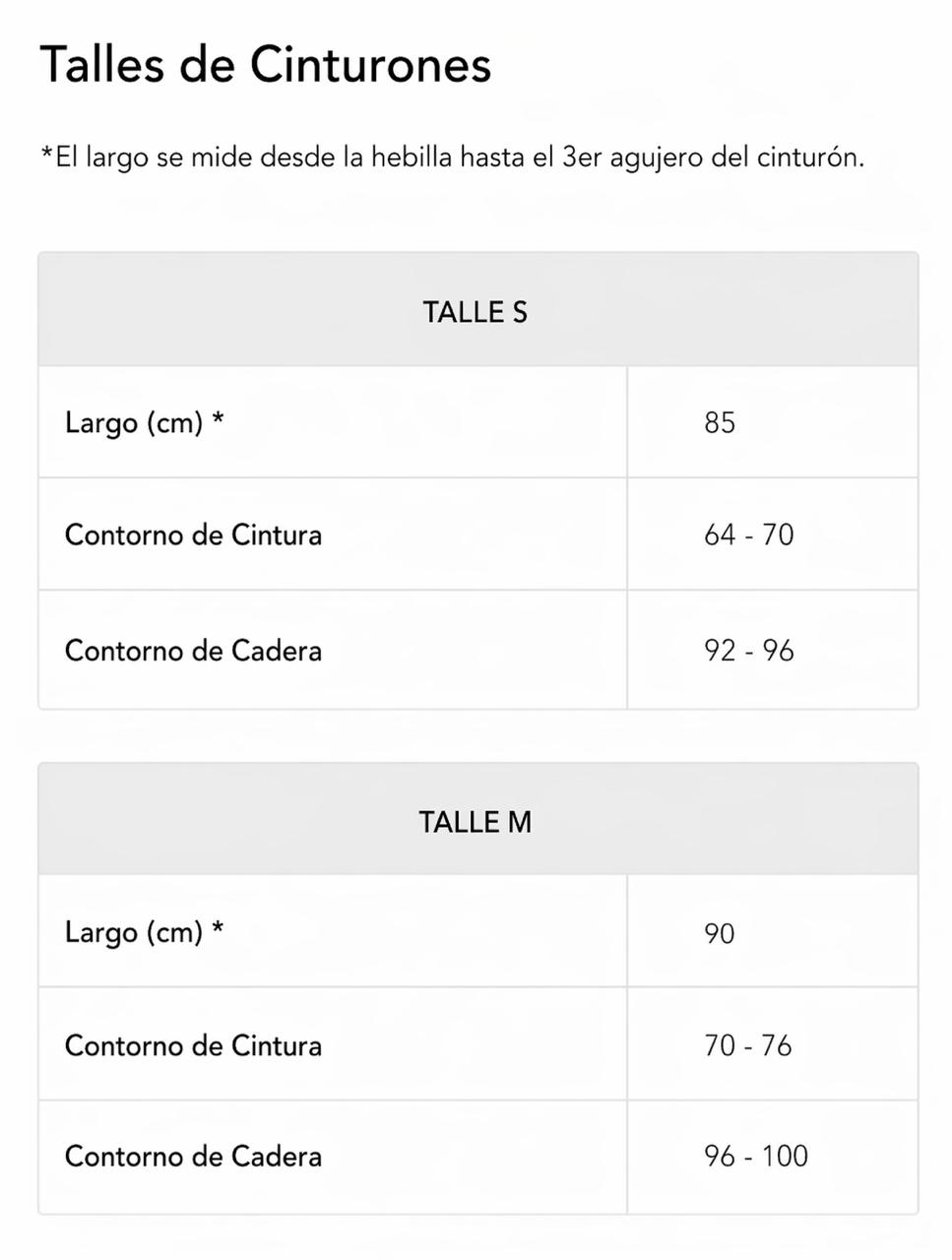The height and width of the screenshot is (1260, 952).
Task: Click 'Largo (cm)' label in TALLE S table
Action: (133, 423)
